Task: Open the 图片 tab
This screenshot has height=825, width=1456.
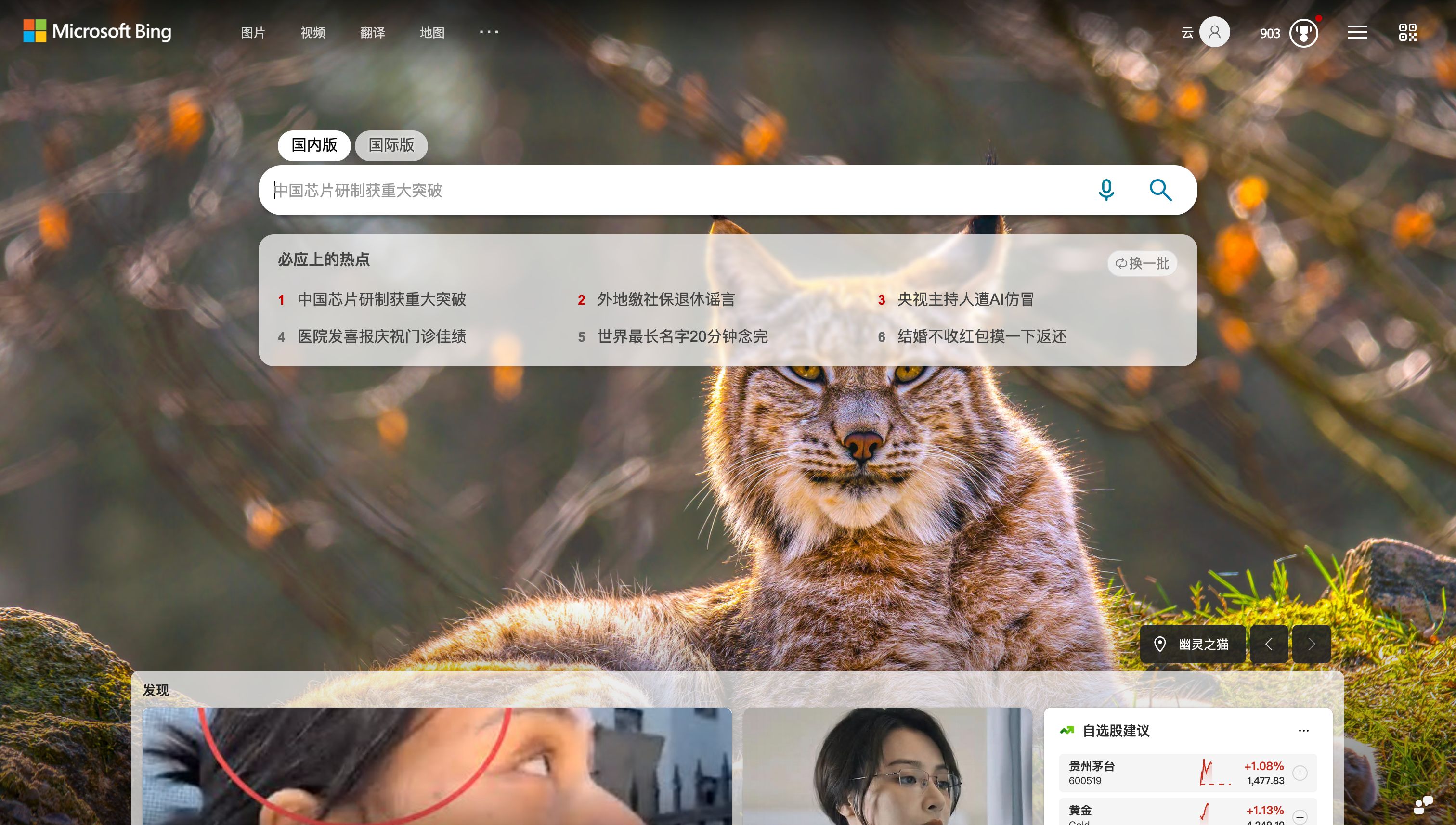Action: point(253,33)
